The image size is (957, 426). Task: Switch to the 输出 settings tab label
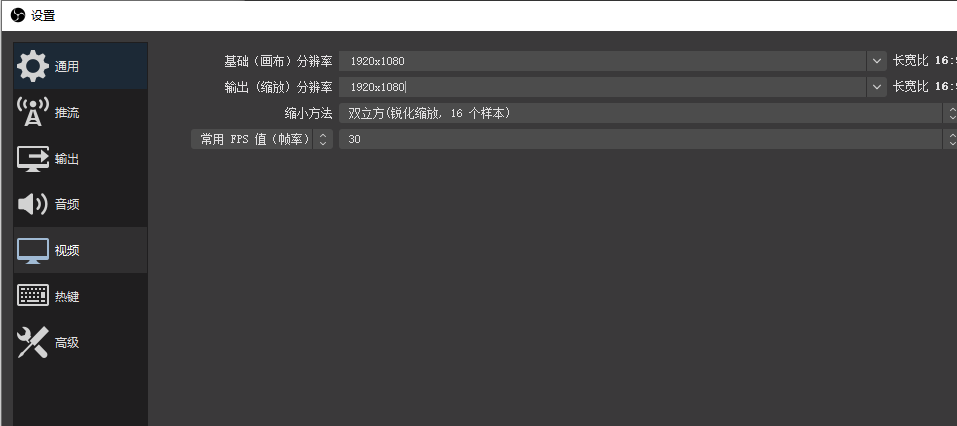[67, 159]
